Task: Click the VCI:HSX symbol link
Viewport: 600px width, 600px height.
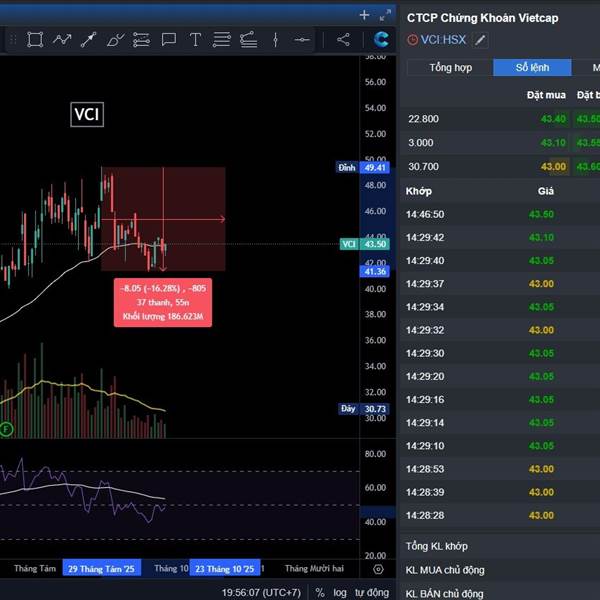Action: point(443,40)
